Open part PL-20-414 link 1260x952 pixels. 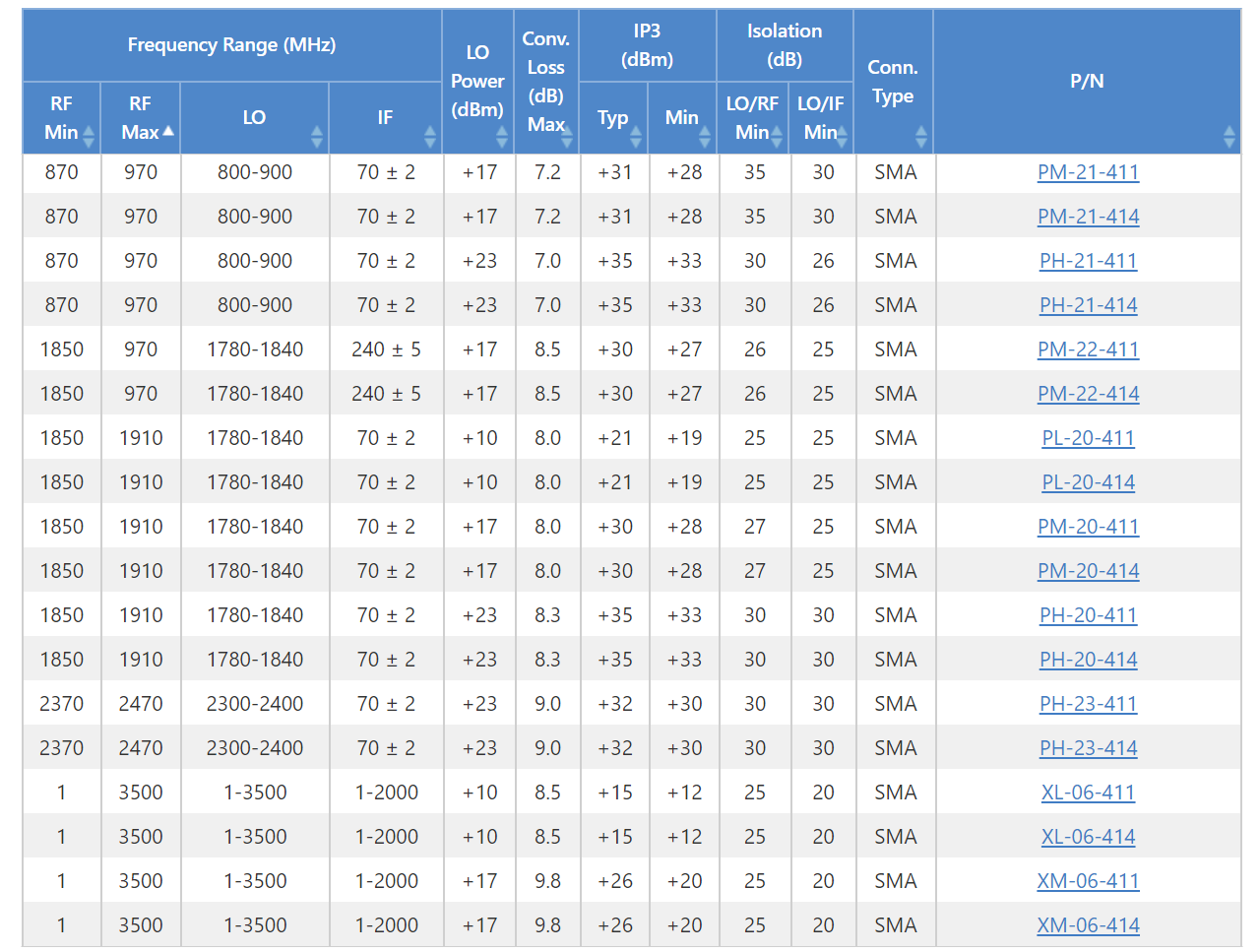coord(1088,482)
